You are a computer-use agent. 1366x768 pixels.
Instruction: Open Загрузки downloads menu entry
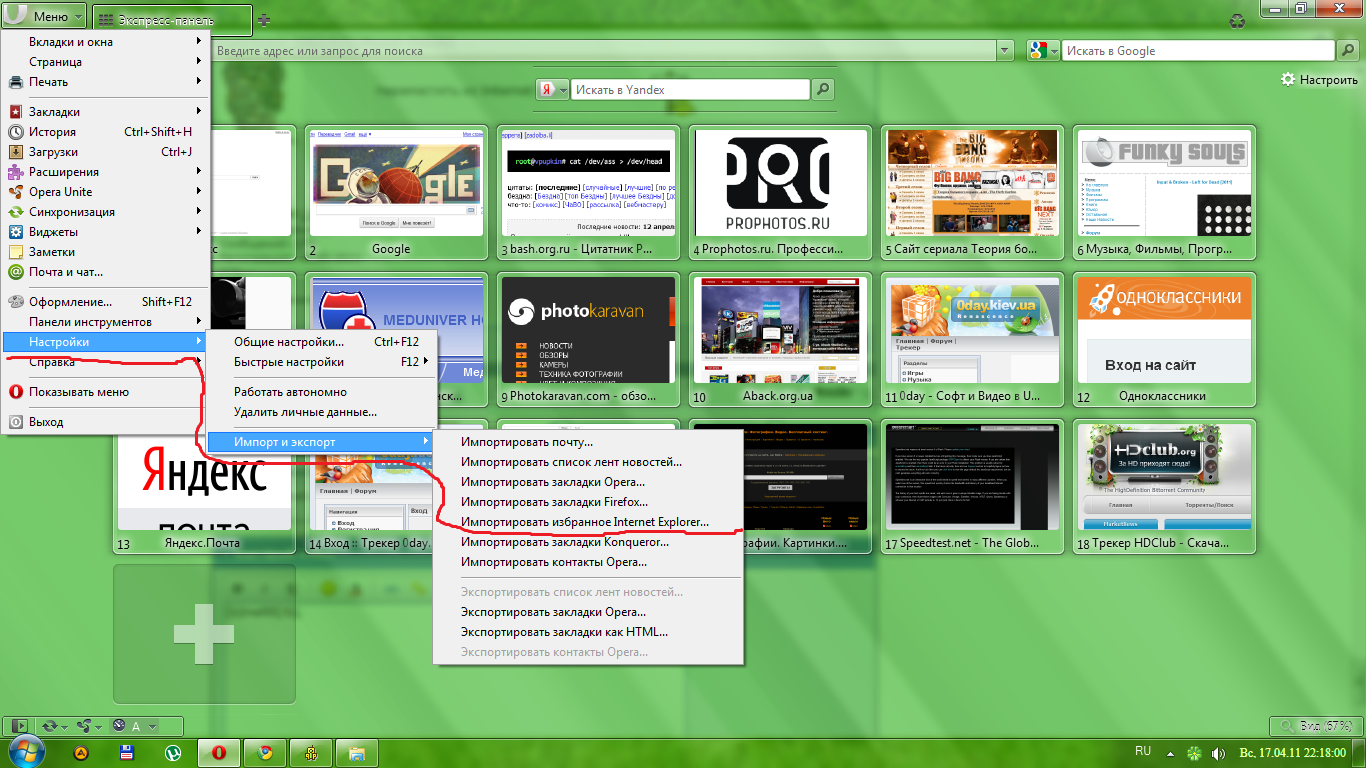tap(105, 152)
